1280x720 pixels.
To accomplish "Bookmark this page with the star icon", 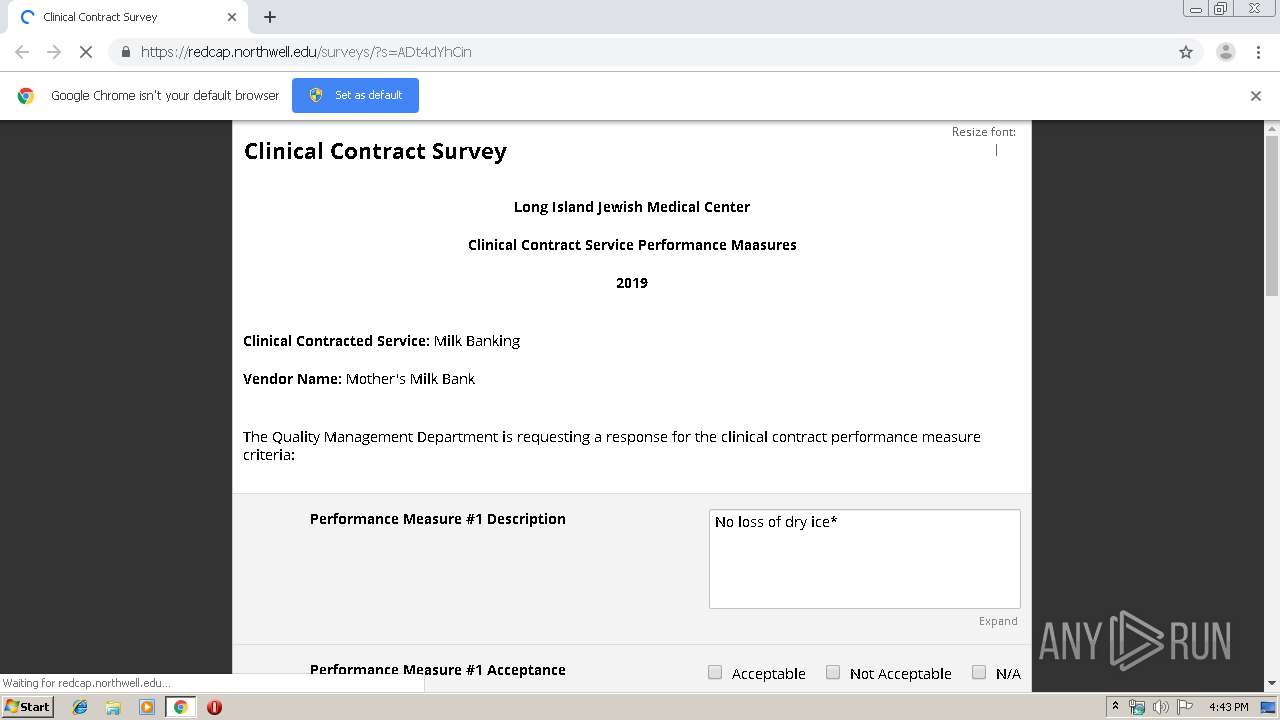I will (x=1186, y=52).
